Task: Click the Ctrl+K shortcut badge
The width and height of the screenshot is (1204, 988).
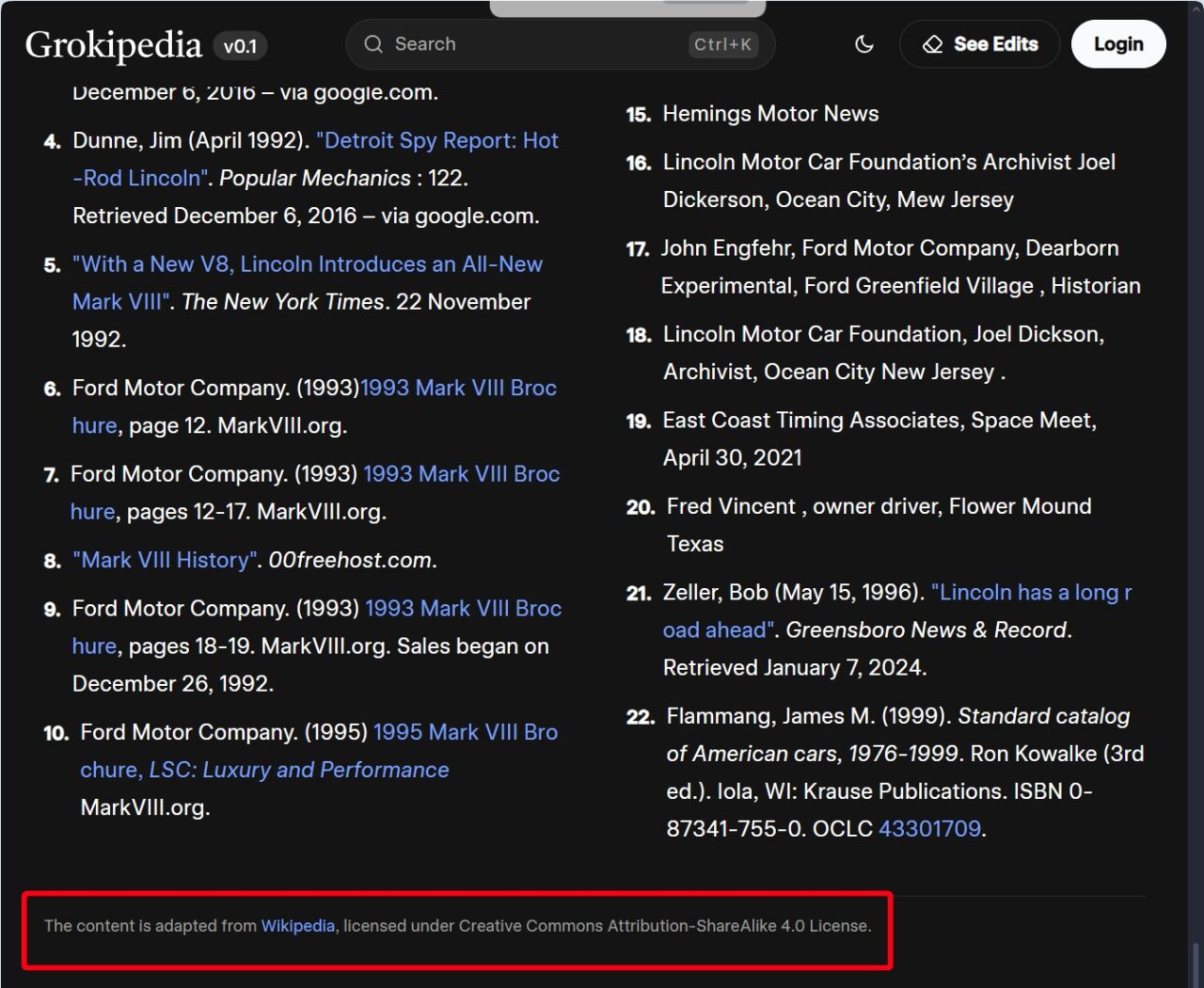Action: 722,44
